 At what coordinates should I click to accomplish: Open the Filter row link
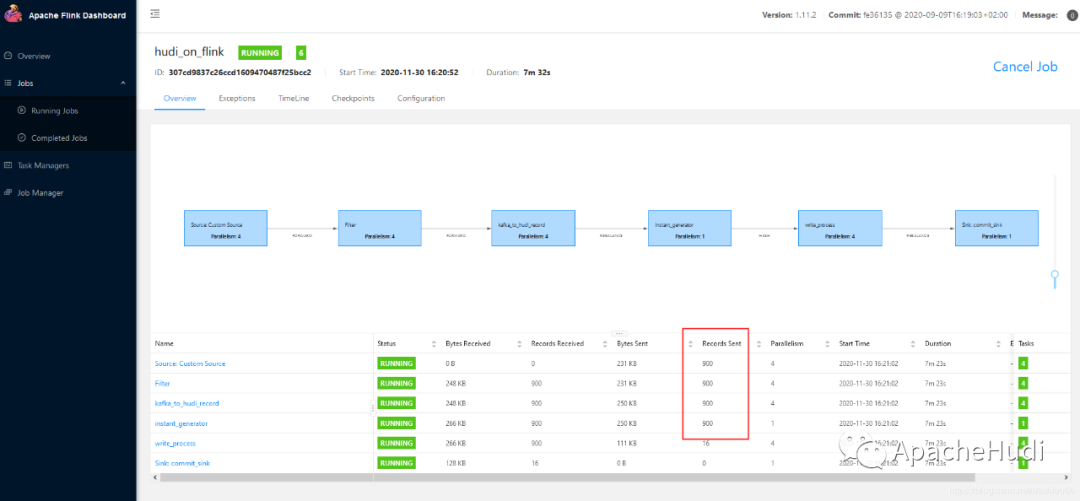[163, 383]
